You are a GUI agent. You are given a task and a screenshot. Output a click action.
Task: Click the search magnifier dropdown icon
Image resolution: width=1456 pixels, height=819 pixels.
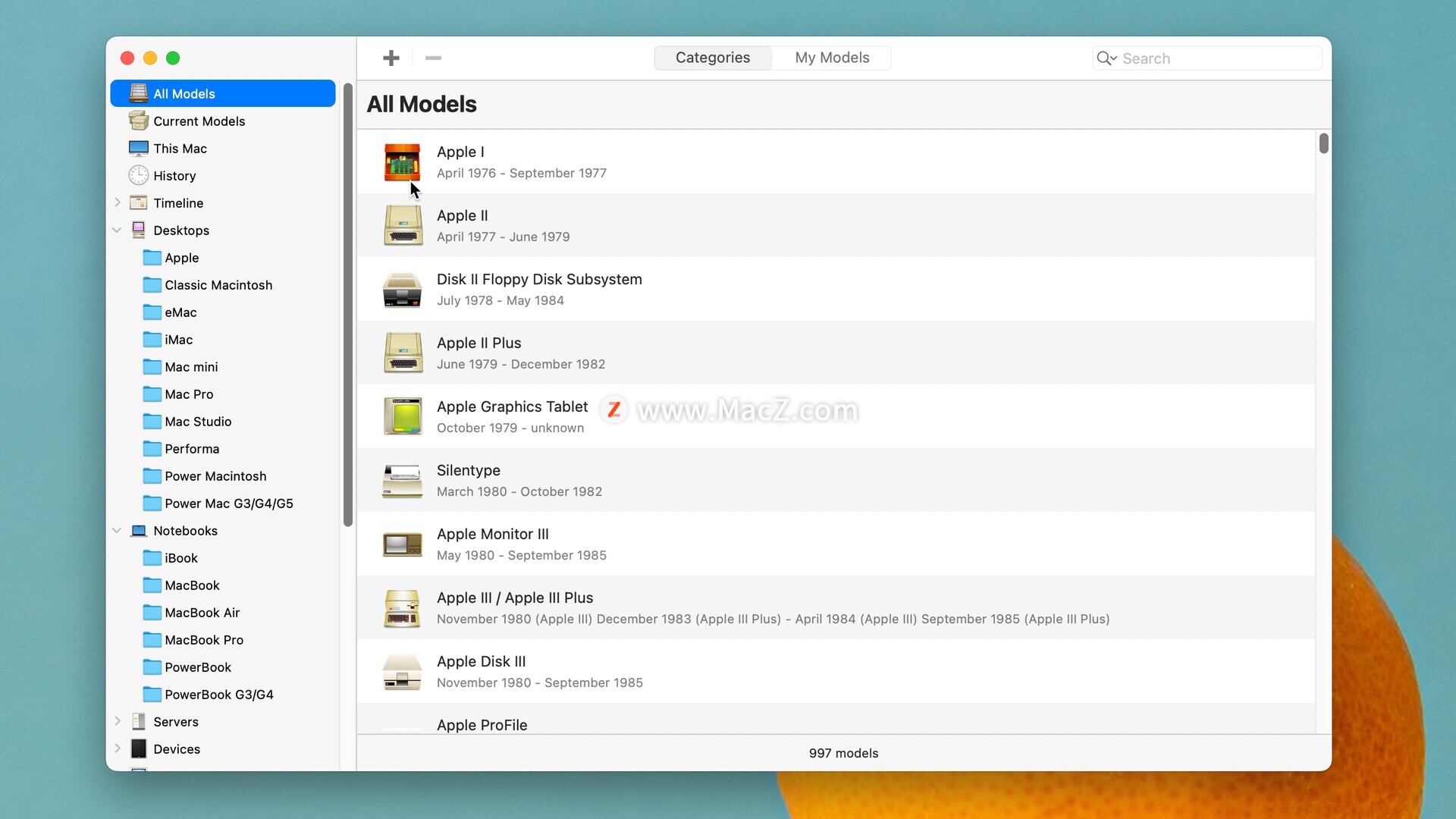click(1107, 58)
